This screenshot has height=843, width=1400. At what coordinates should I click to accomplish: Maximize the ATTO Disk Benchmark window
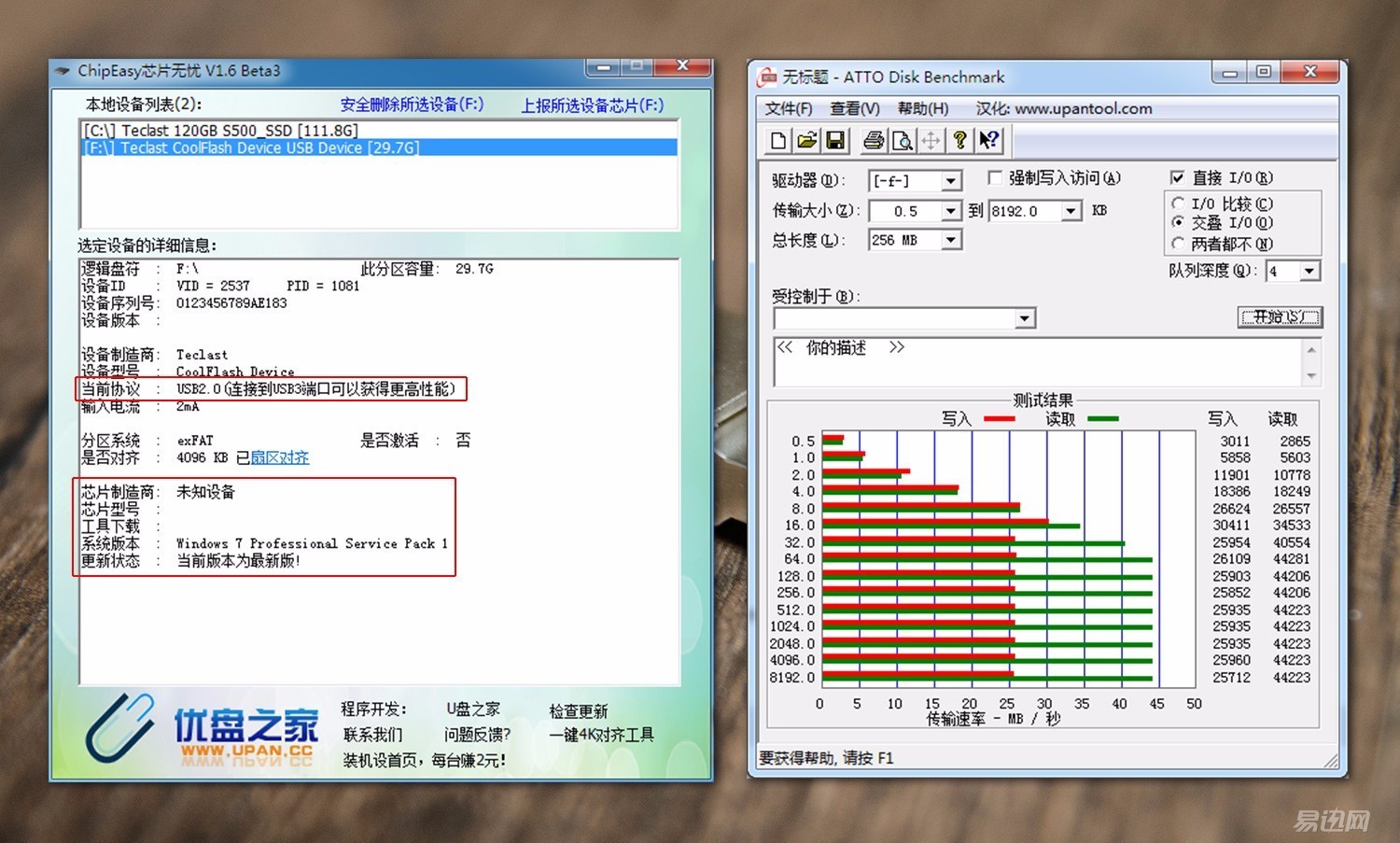click(x=1264, y=72)
